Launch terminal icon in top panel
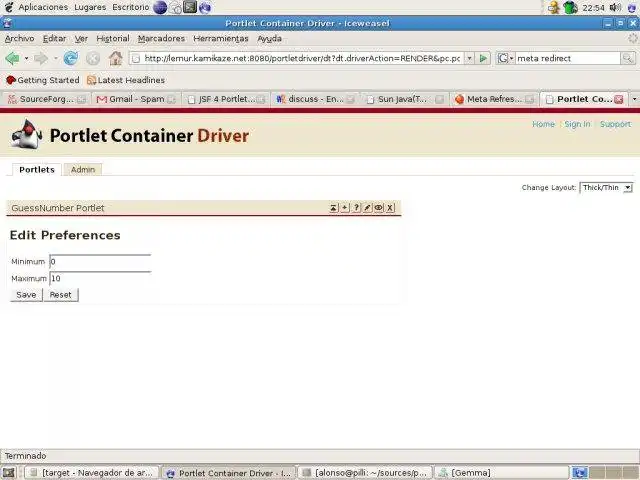 [190, 7]
